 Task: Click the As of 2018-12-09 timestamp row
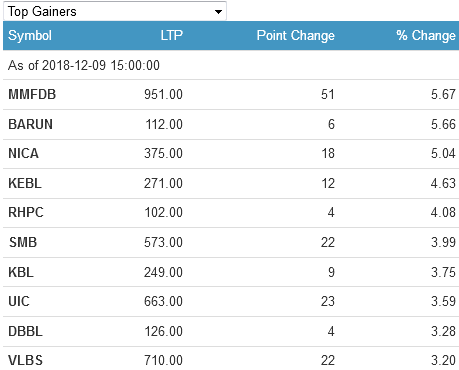point(231,65)
